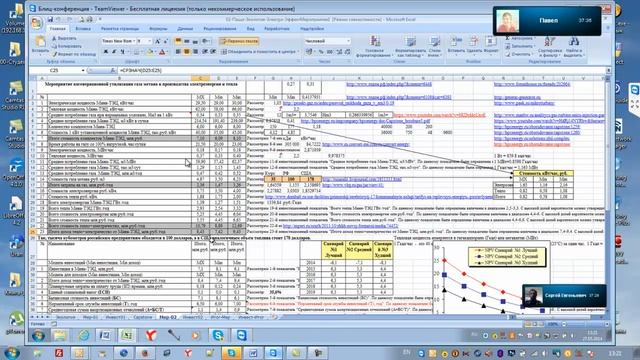Toggle Wrap Text (Перенос текста)
The width and height of the screenshot is (640, 360).
click(x=239, y=41)
